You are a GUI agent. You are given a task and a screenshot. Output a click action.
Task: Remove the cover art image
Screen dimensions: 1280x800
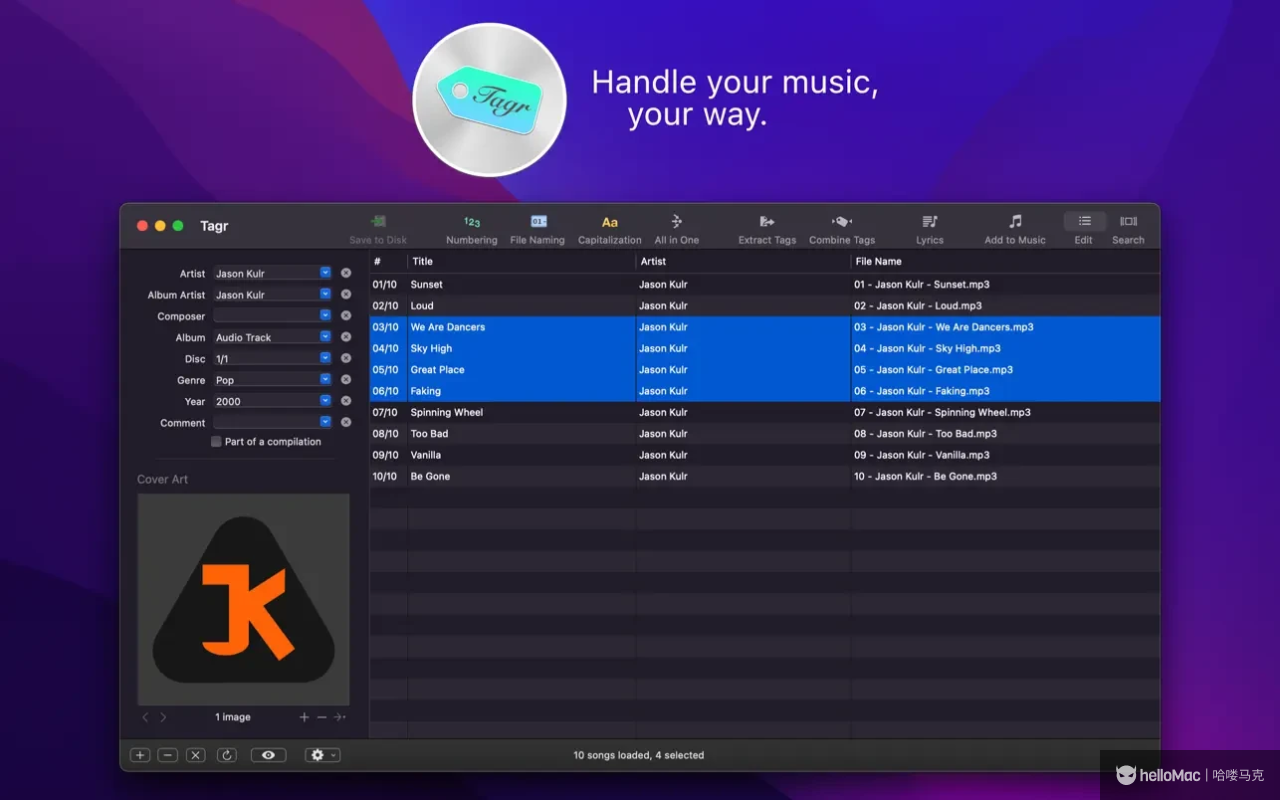(x=321, y=717)
